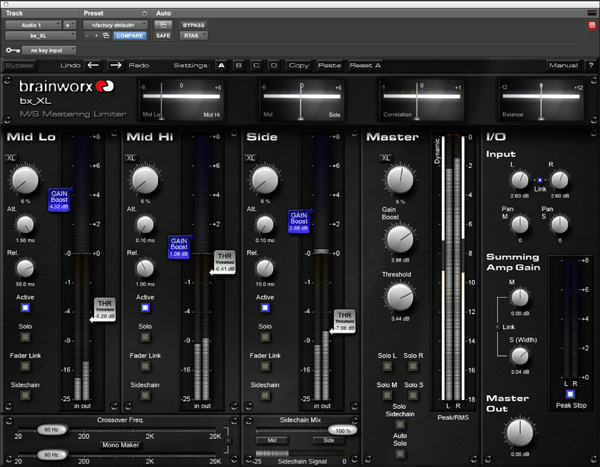Click the redo right-arrow icon
The width and height of the screenshot is (600, 467).
click(x=116, y=65)
